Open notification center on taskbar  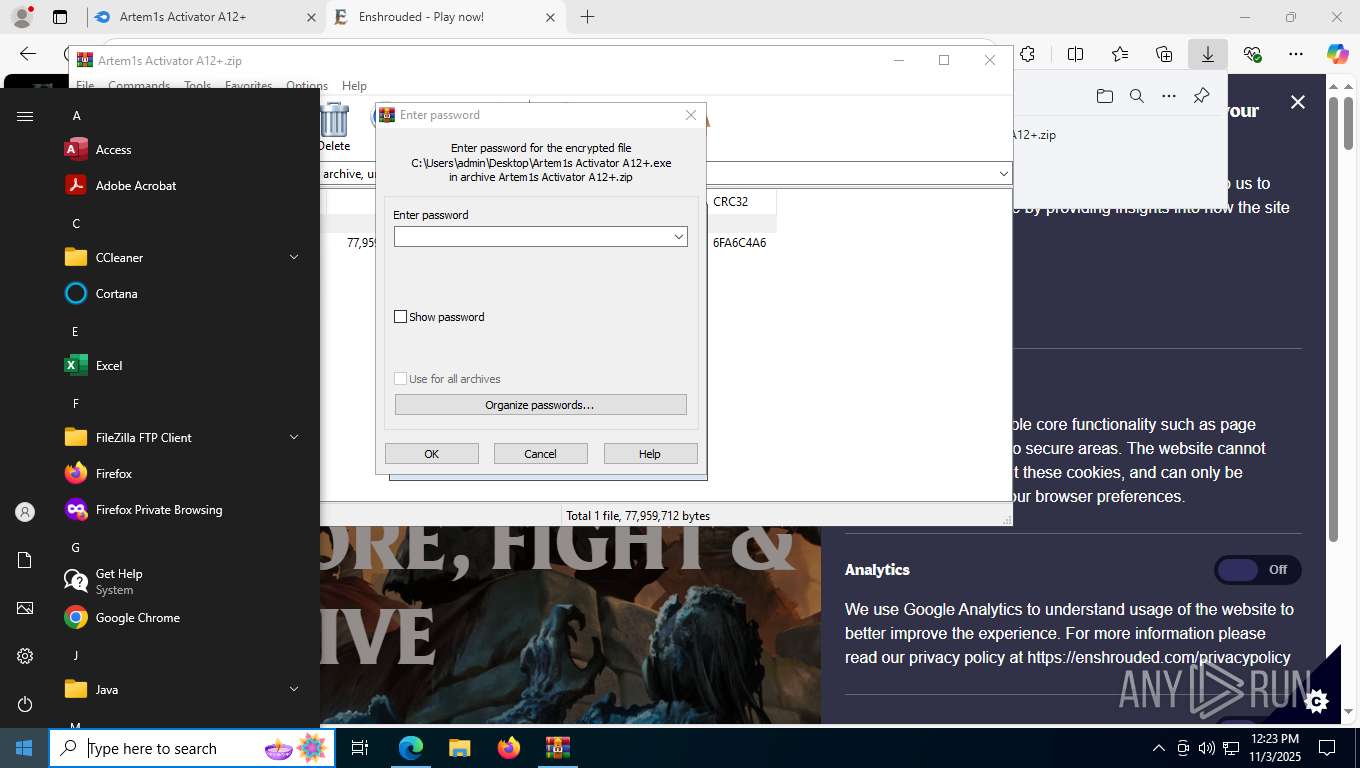pyautogui.click(x=1327, y=748)
